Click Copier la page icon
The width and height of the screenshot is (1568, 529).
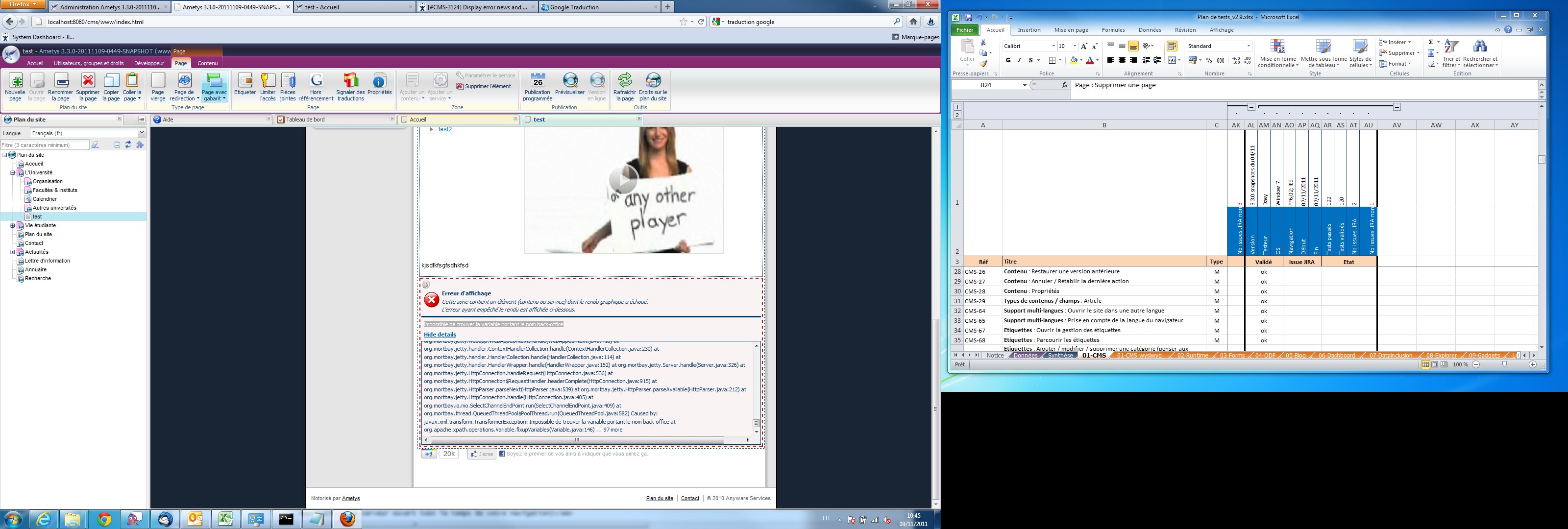[x=111, y=80]
